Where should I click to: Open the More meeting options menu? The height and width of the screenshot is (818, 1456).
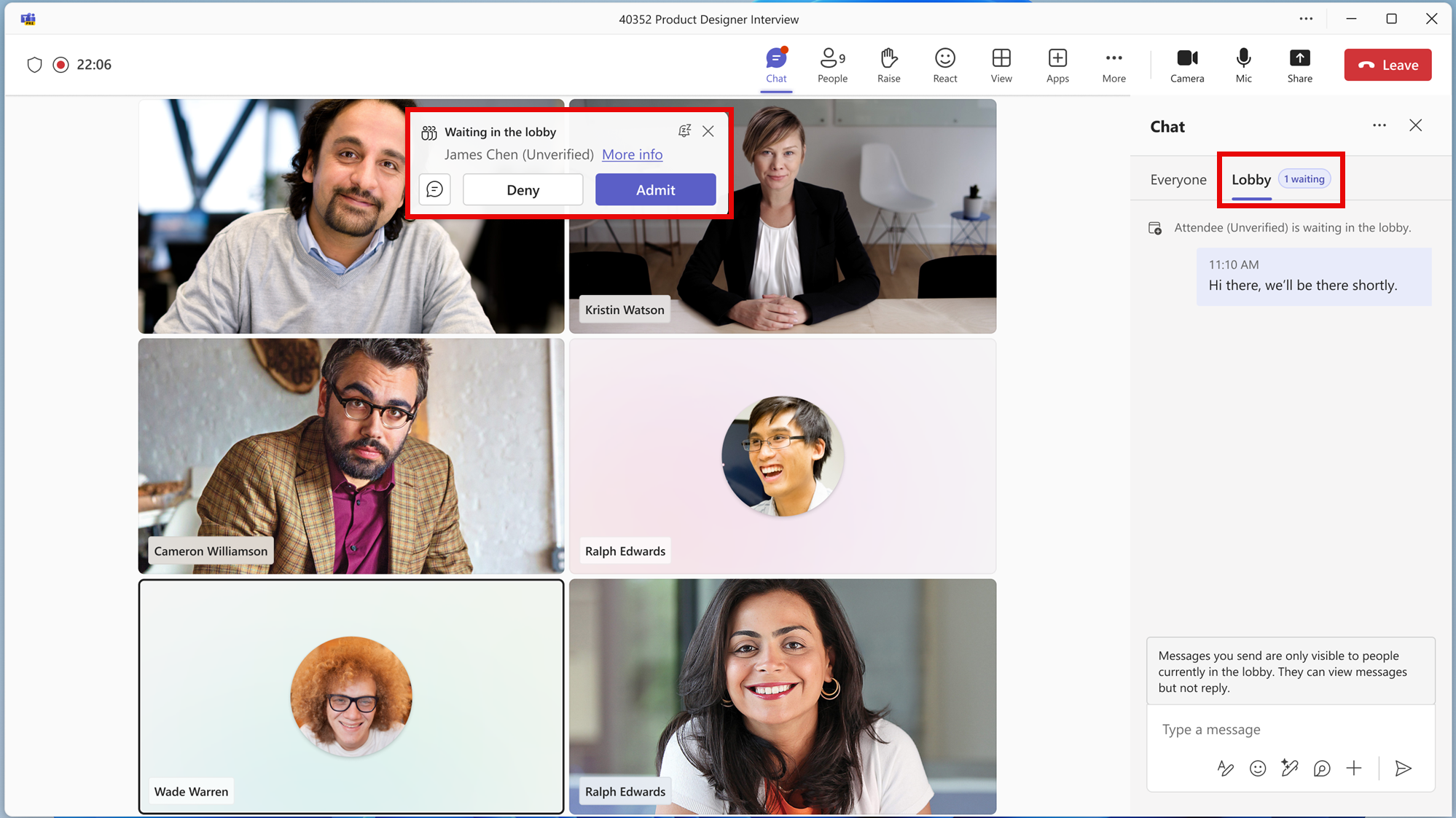coord(1113,65)
